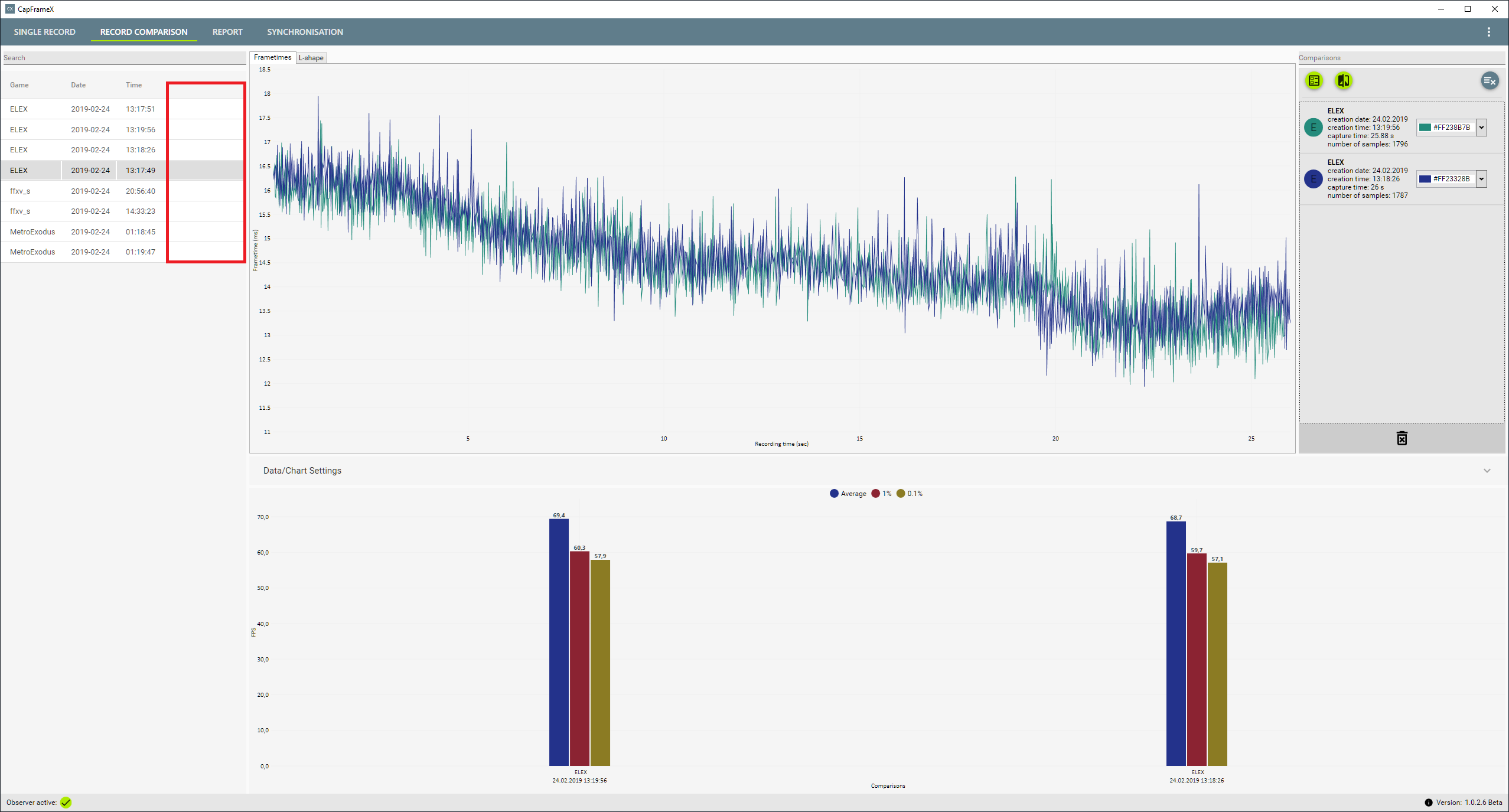Image resolution: width=1509 pixels, height=812 pixels.
Task: Switch to the L-shape tab
Action: click(311, 58)
